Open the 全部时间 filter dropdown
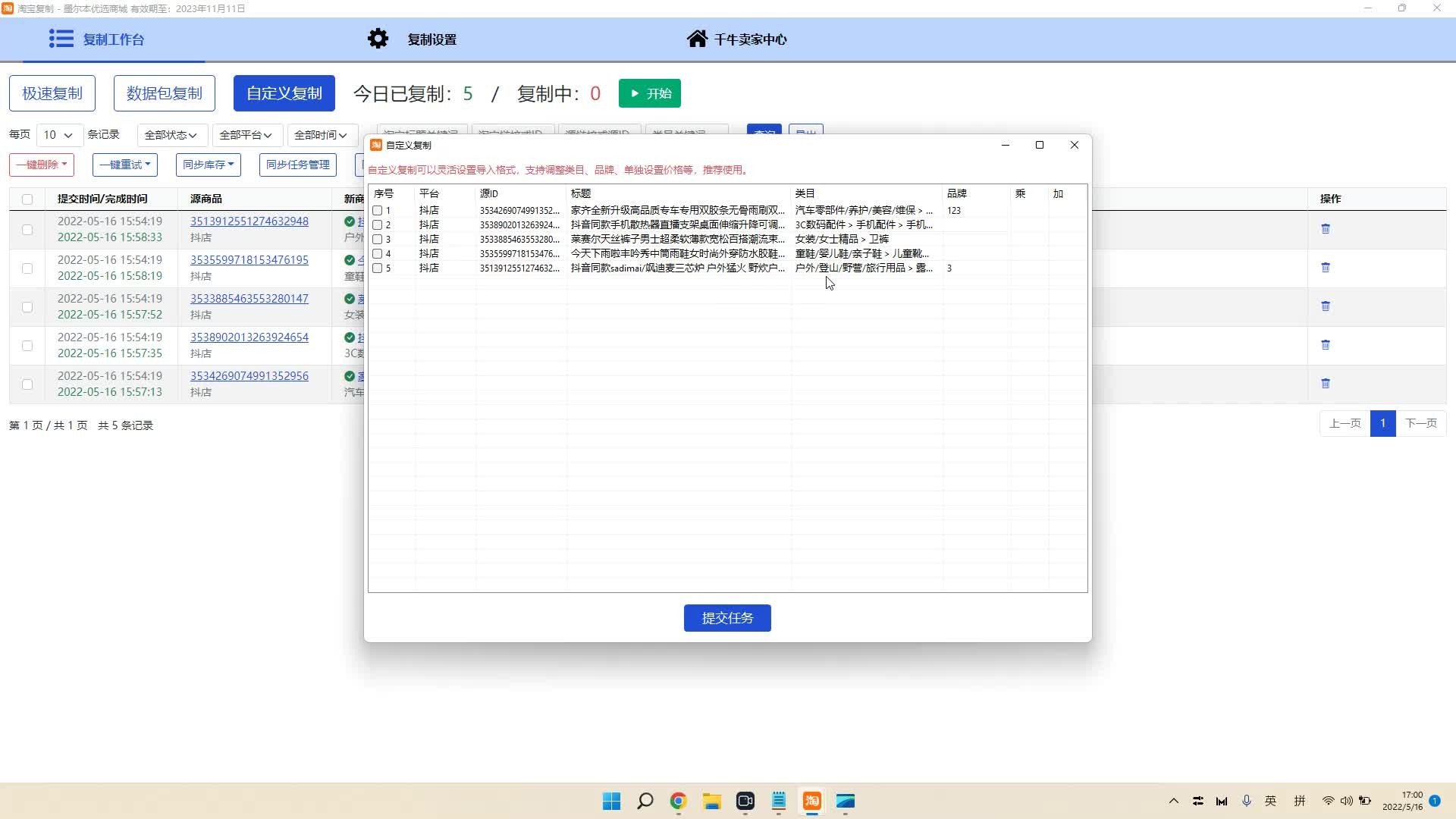 322,135
